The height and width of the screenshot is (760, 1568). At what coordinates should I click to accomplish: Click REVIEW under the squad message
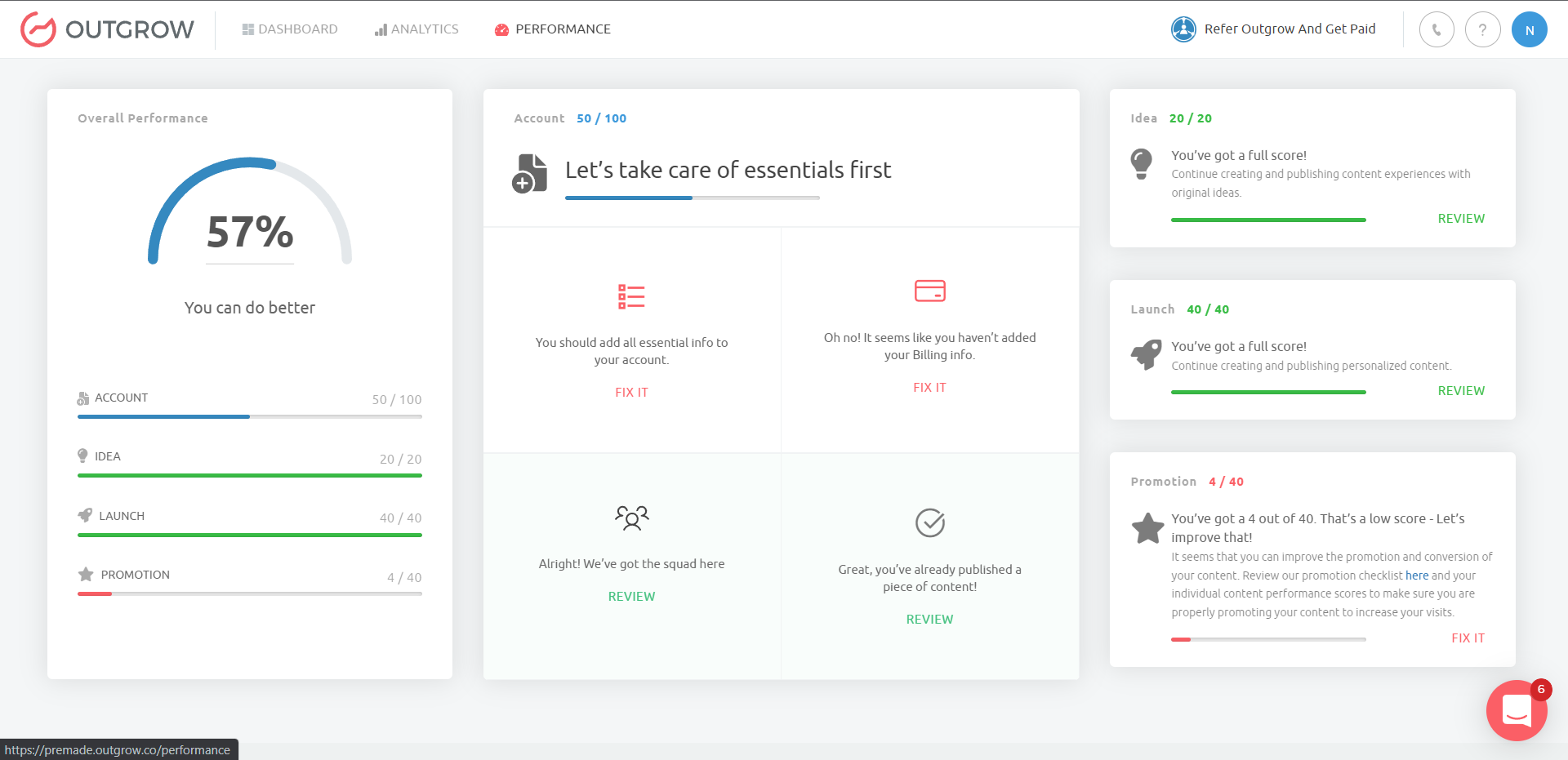coord(631,597)
